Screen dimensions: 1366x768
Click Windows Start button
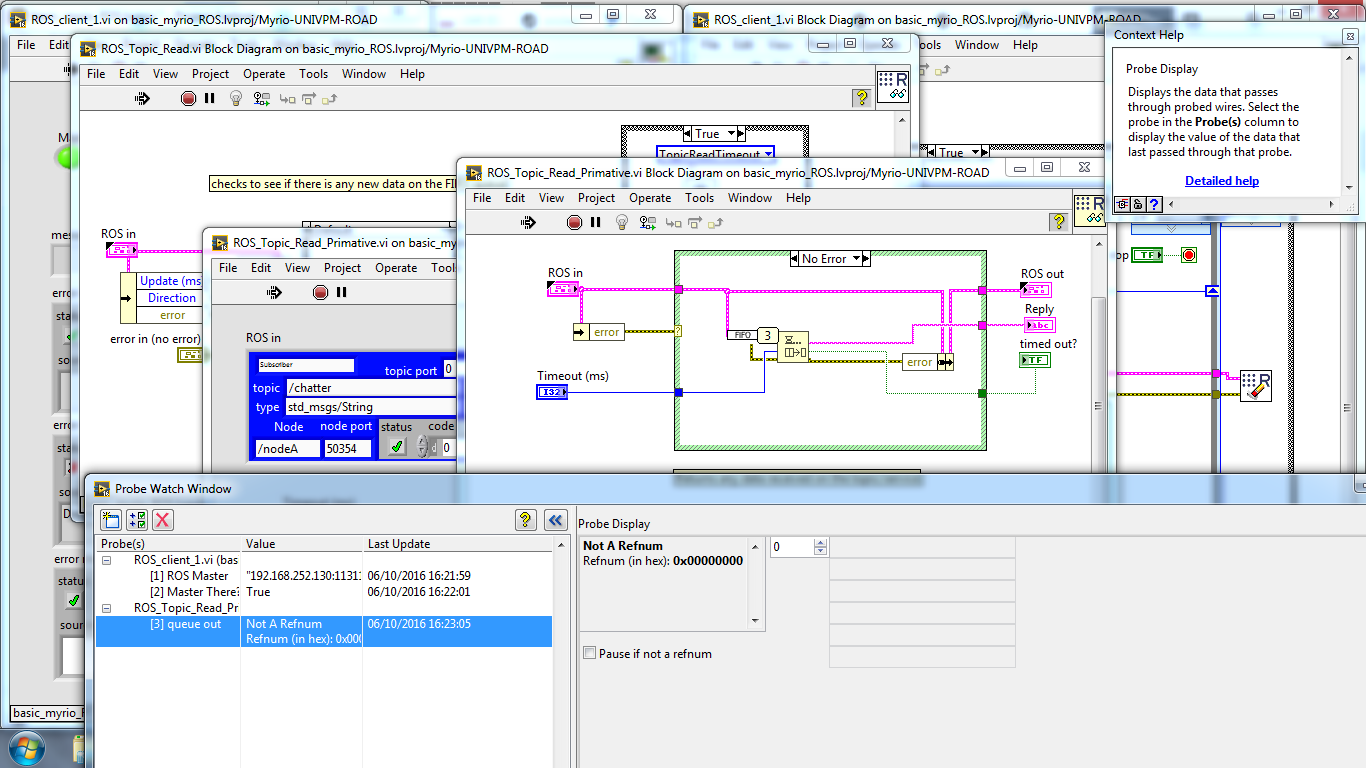[25, 748]
